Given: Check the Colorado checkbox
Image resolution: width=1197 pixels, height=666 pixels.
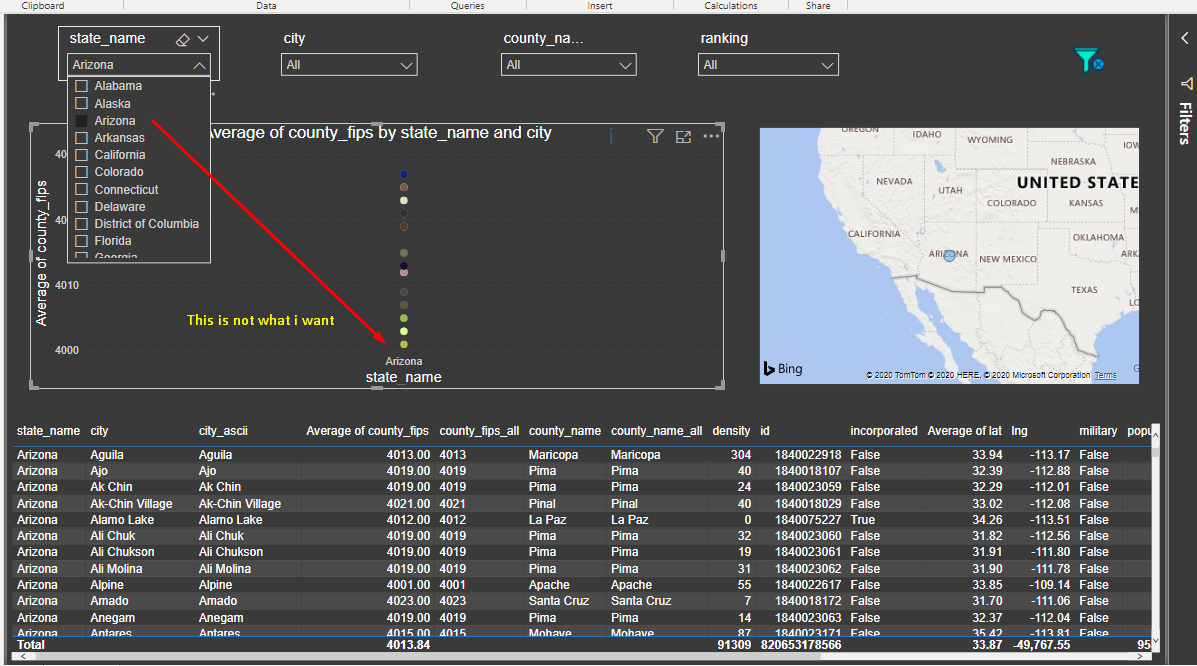Looking at the screenshot, I should point(82,172).
